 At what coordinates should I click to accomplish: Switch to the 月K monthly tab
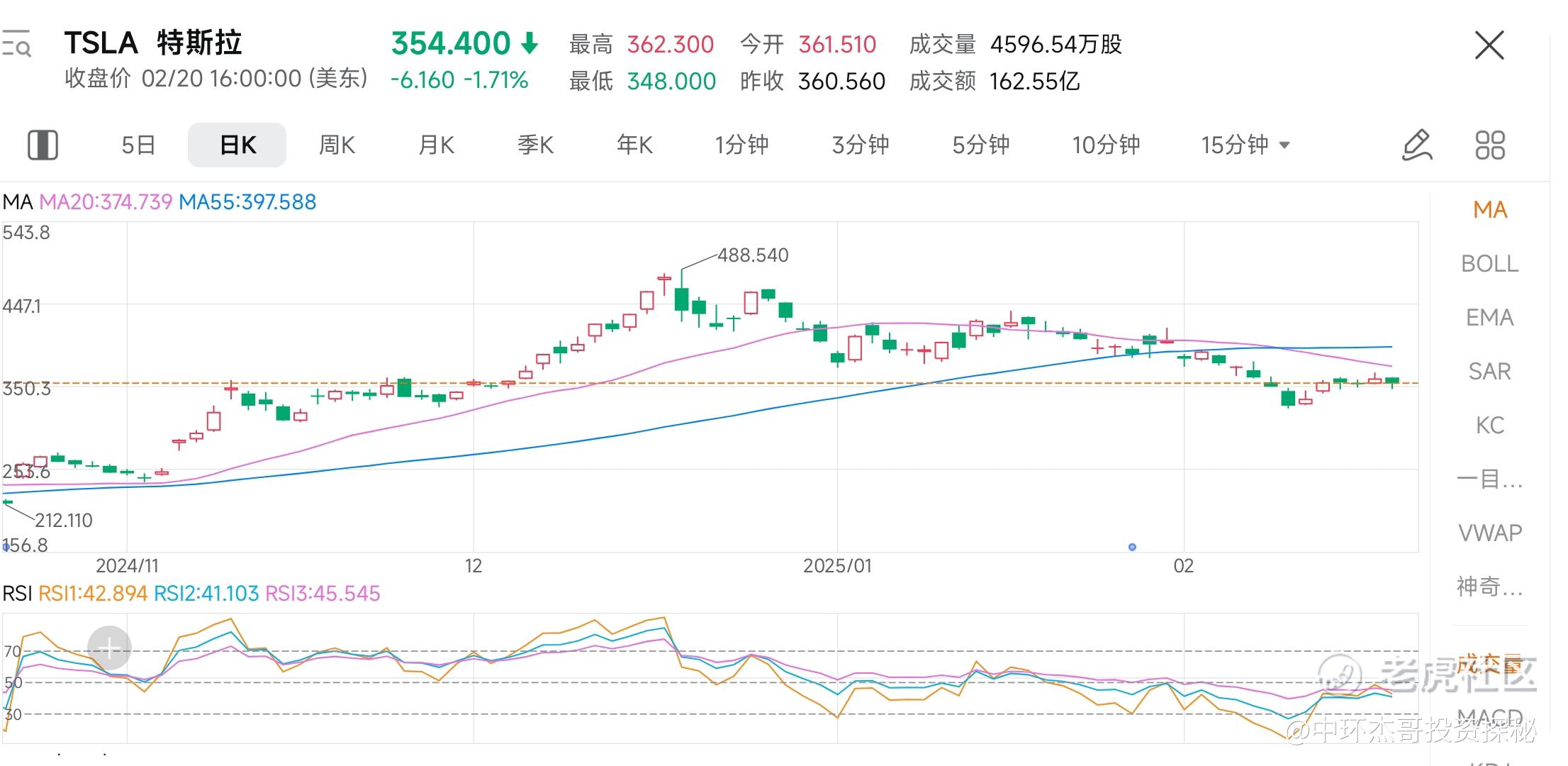click(x=436, y=145)
